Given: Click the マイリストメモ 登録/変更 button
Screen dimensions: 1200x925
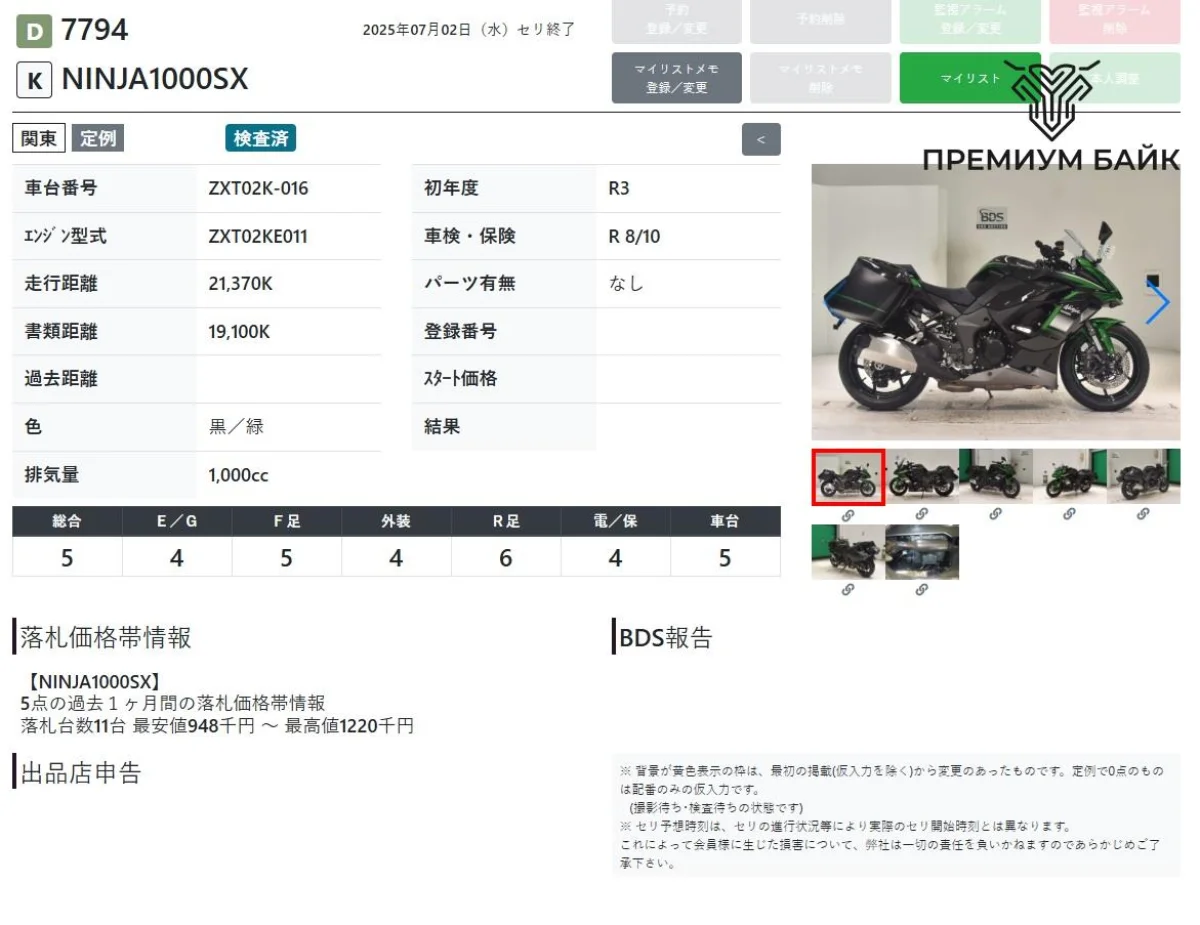Looking at the screenshot, I should 676,78.
